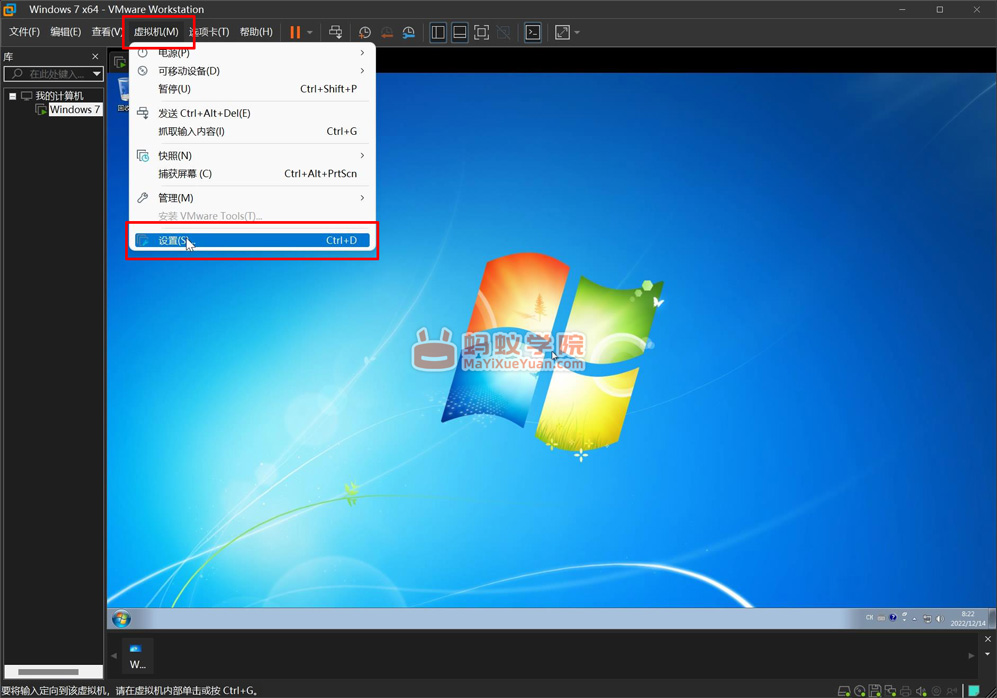The image size is (997, 698).
Task: Click the guest Show Desktop strip
Action: [992, 619]
